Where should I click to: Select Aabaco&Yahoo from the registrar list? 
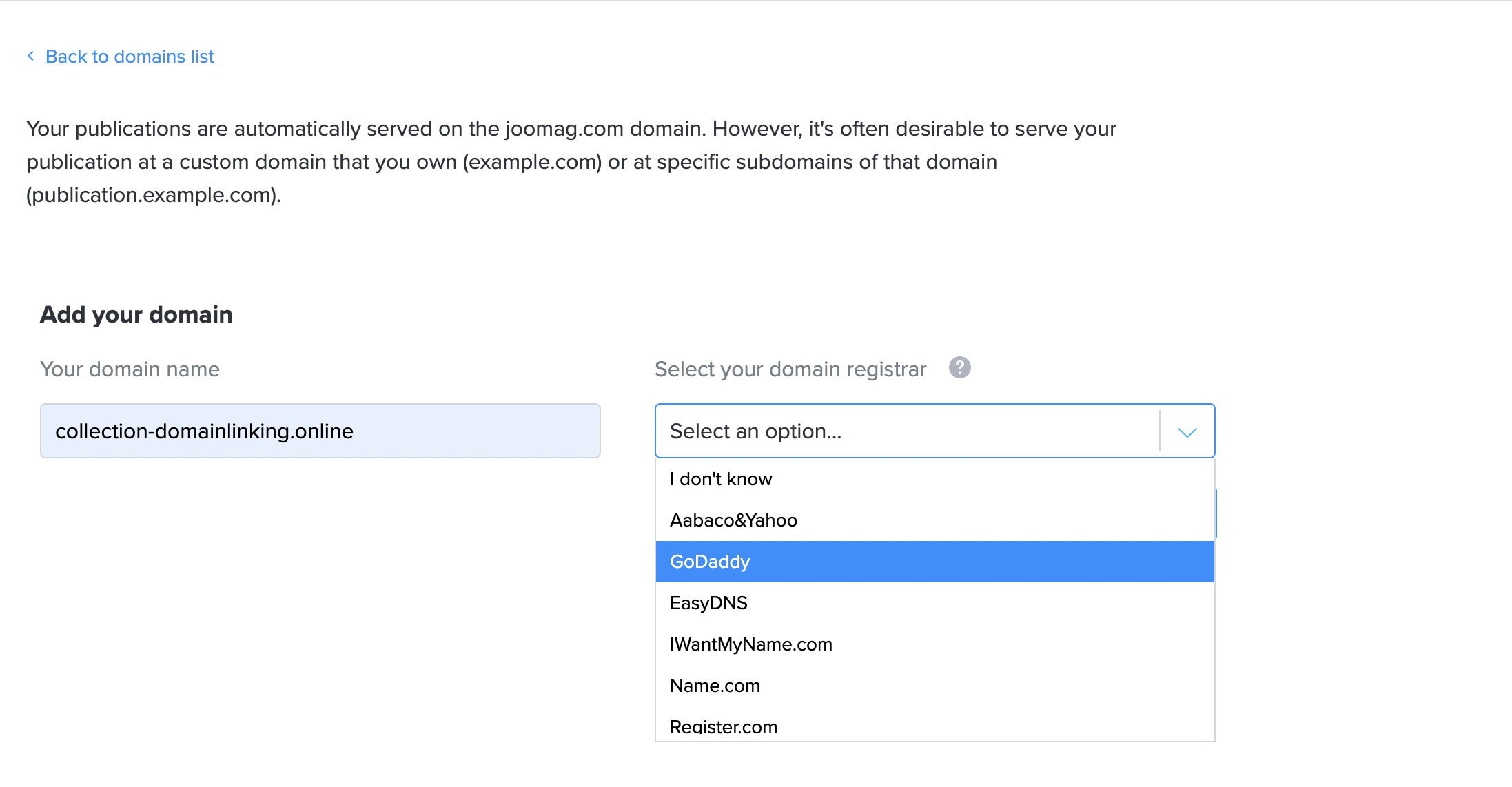733,520
